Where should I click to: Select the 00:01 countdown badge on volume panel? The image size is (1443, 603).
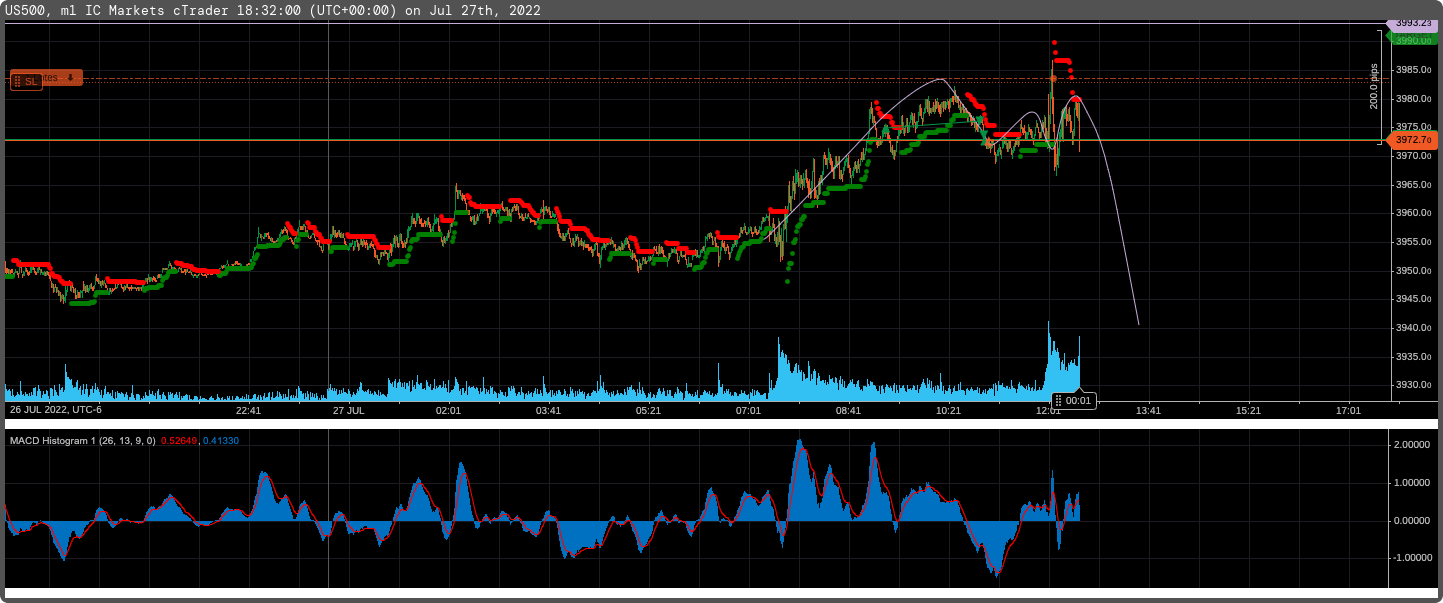tap(1077, 400)
